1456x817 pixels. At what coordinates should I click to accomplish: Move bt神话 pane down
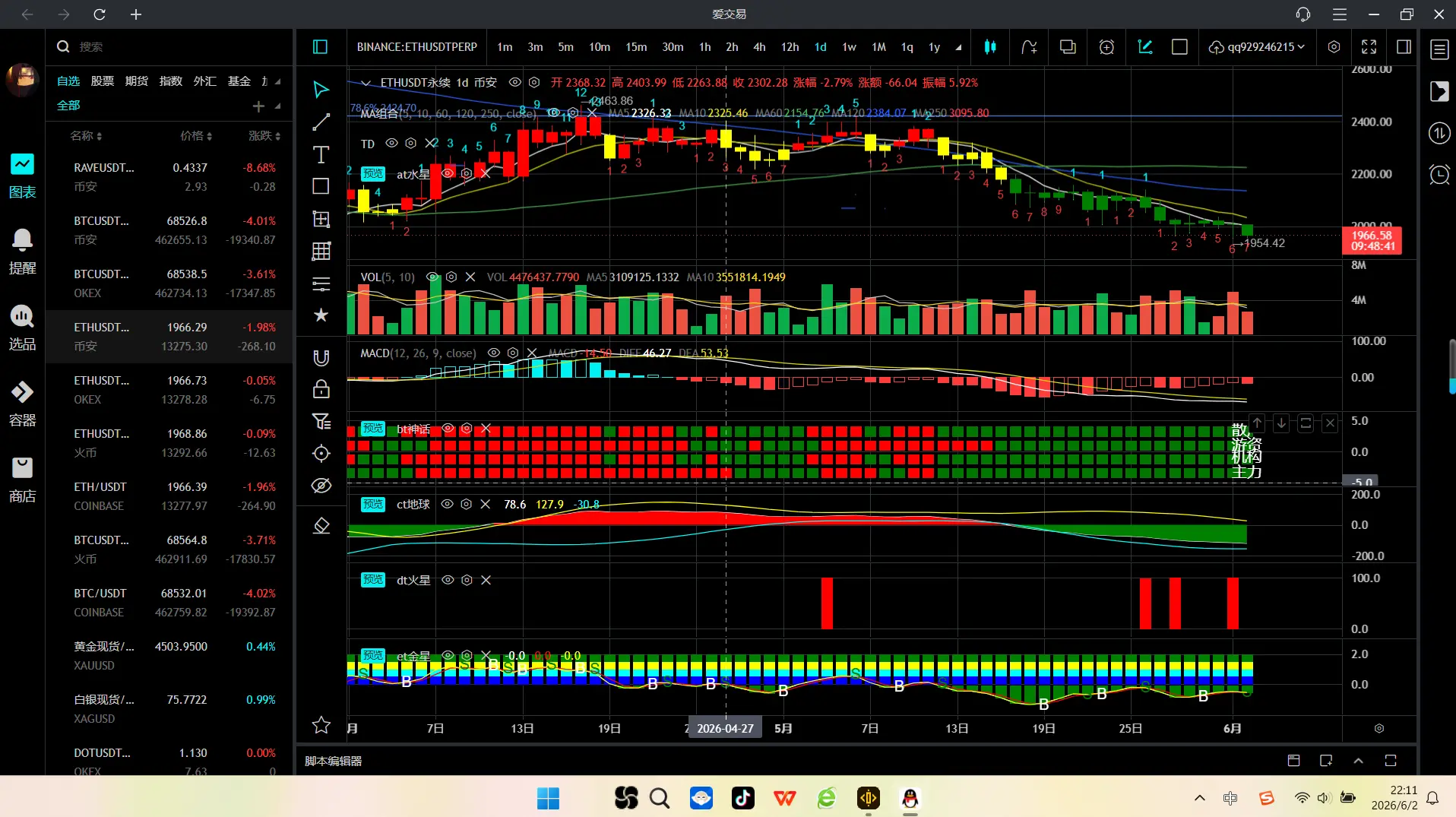point(1281,423)
